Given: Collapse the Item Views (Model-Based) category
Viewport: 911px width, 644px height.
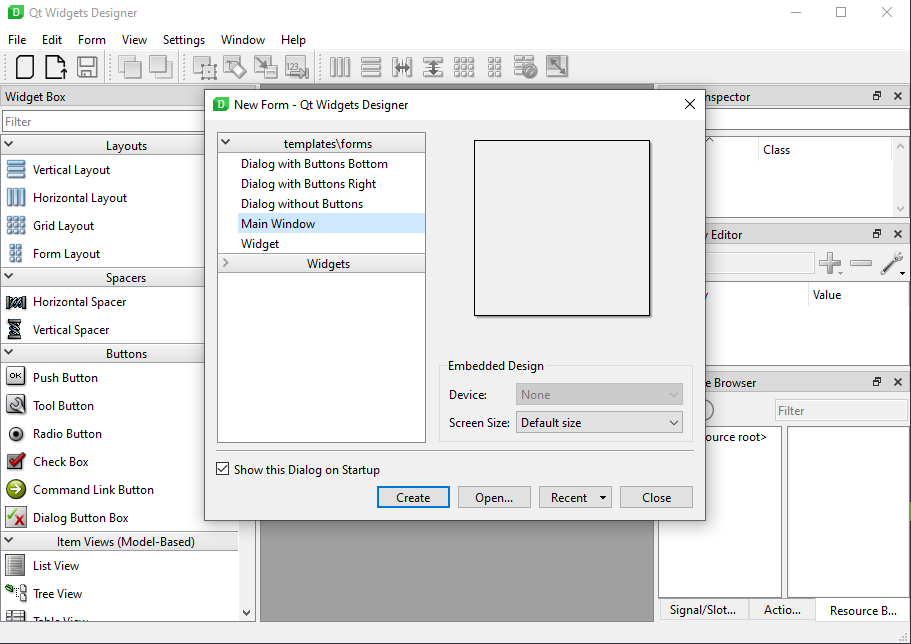Looking at the screenshot, I should [9, 539].
